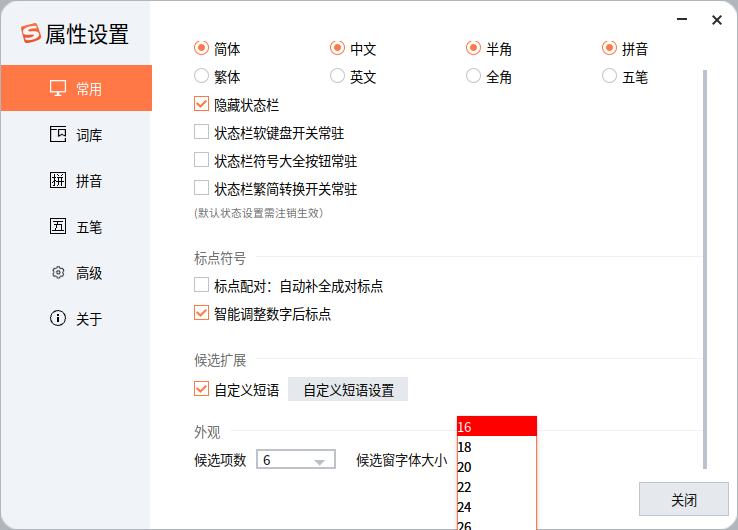Viewport: 738px width, 530px height.
Task: Switch to the 五笔 settings tab label
Action: tap(89, 227)
